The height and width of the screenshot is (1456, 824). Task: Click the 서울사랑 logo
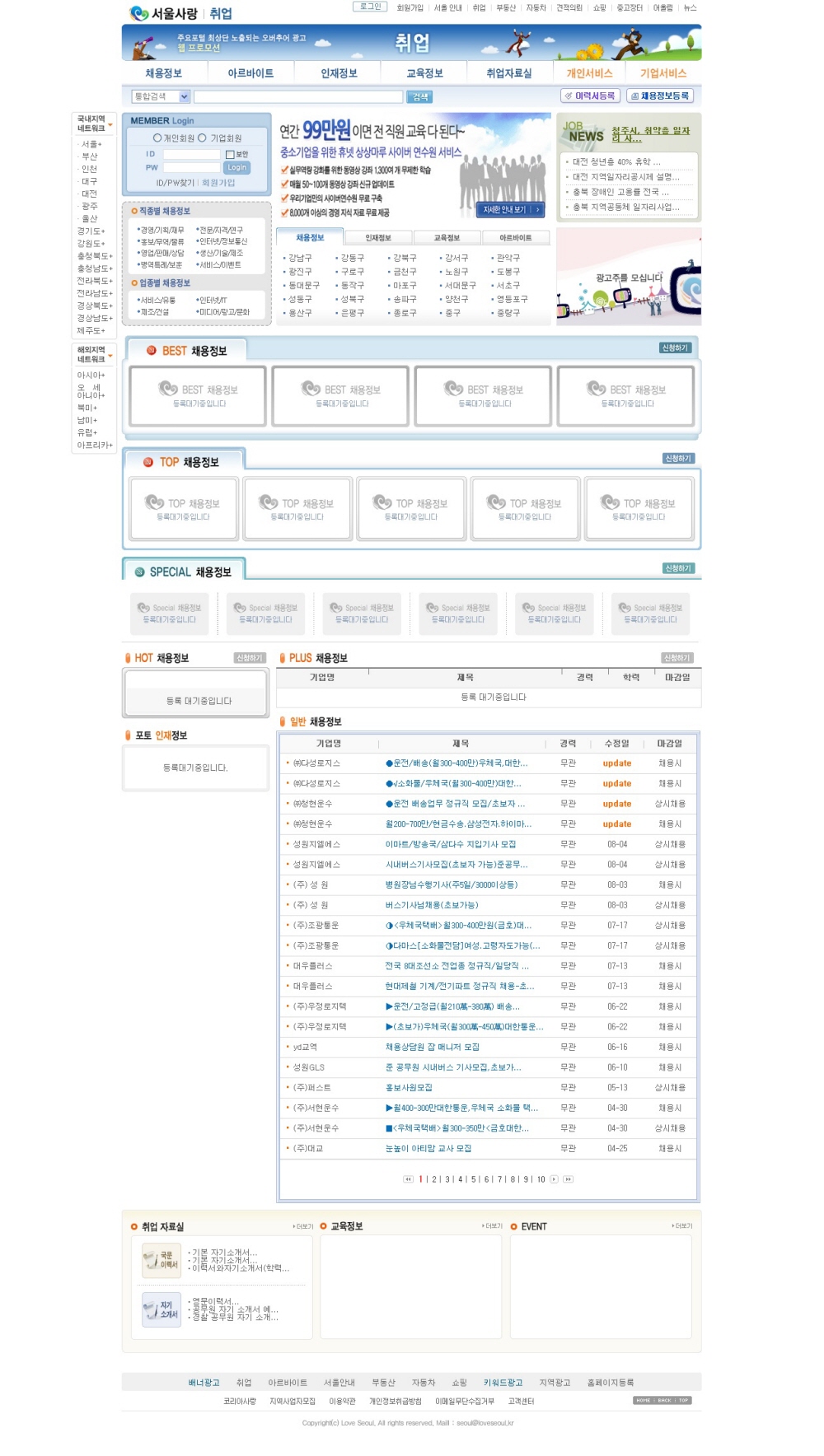(x=164, y=13)
